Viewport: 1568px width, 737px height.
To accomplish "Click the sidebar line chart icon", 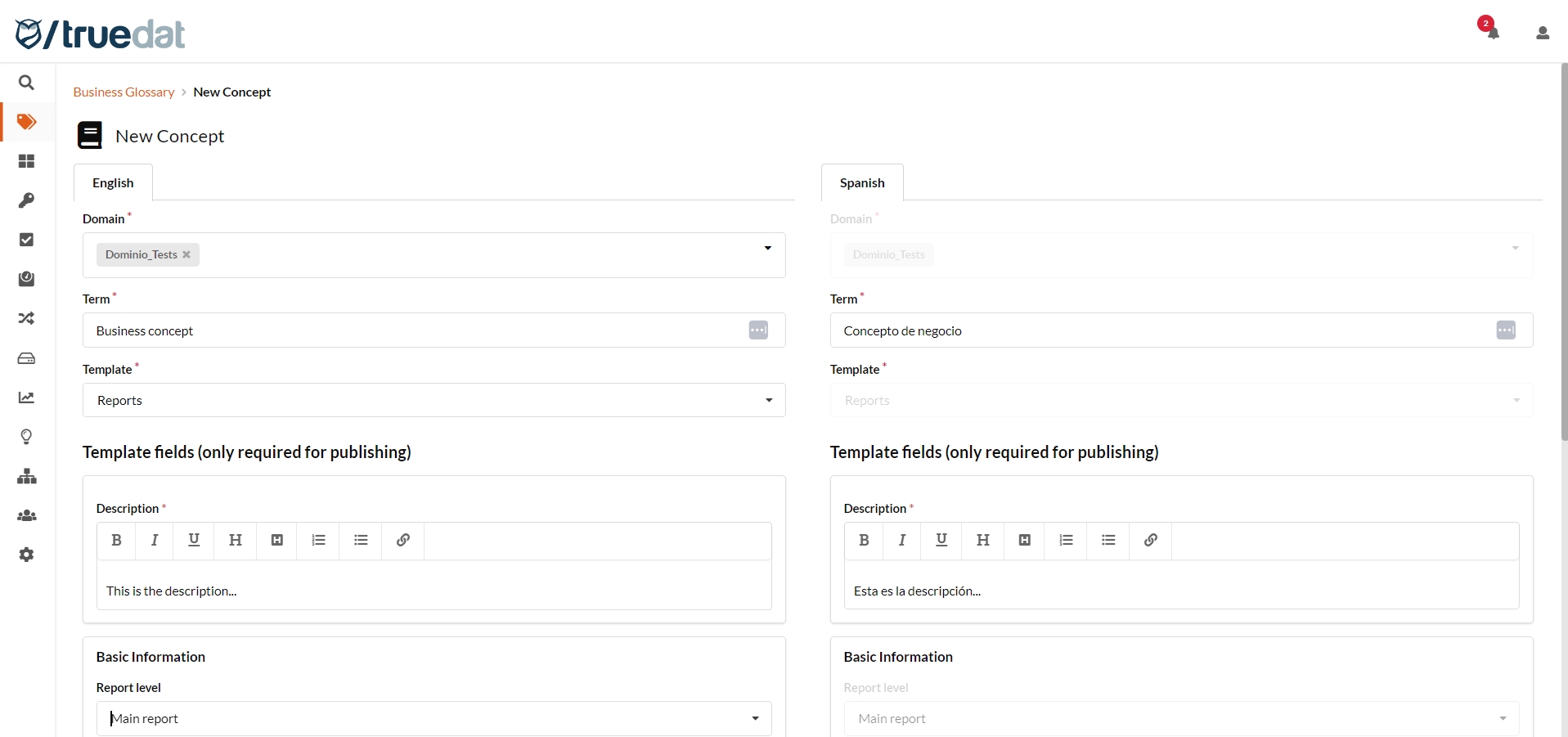I will (26, 398).
